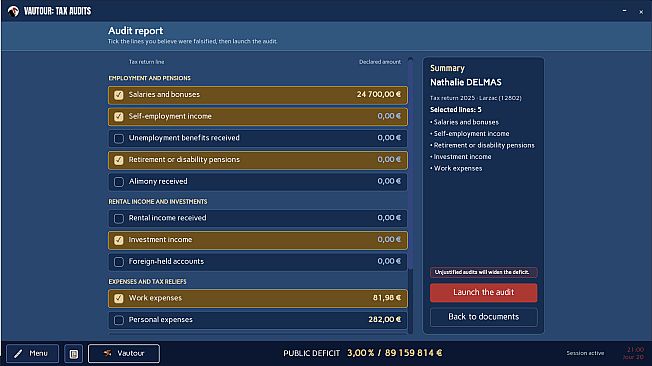Click Investment income in the summary list
The image size is (652, 366).
point(462,157)
